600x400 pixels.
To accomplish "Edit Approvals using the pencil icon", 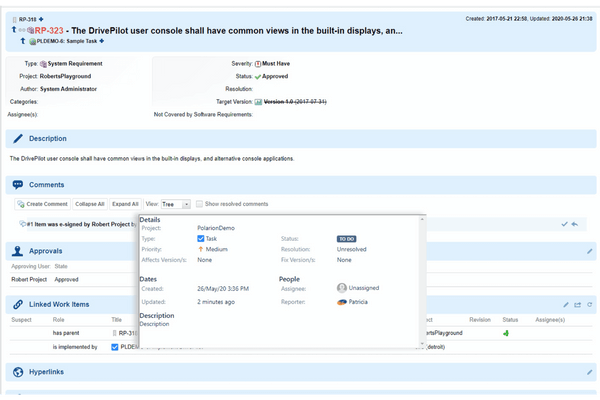I will coord(589,251).
